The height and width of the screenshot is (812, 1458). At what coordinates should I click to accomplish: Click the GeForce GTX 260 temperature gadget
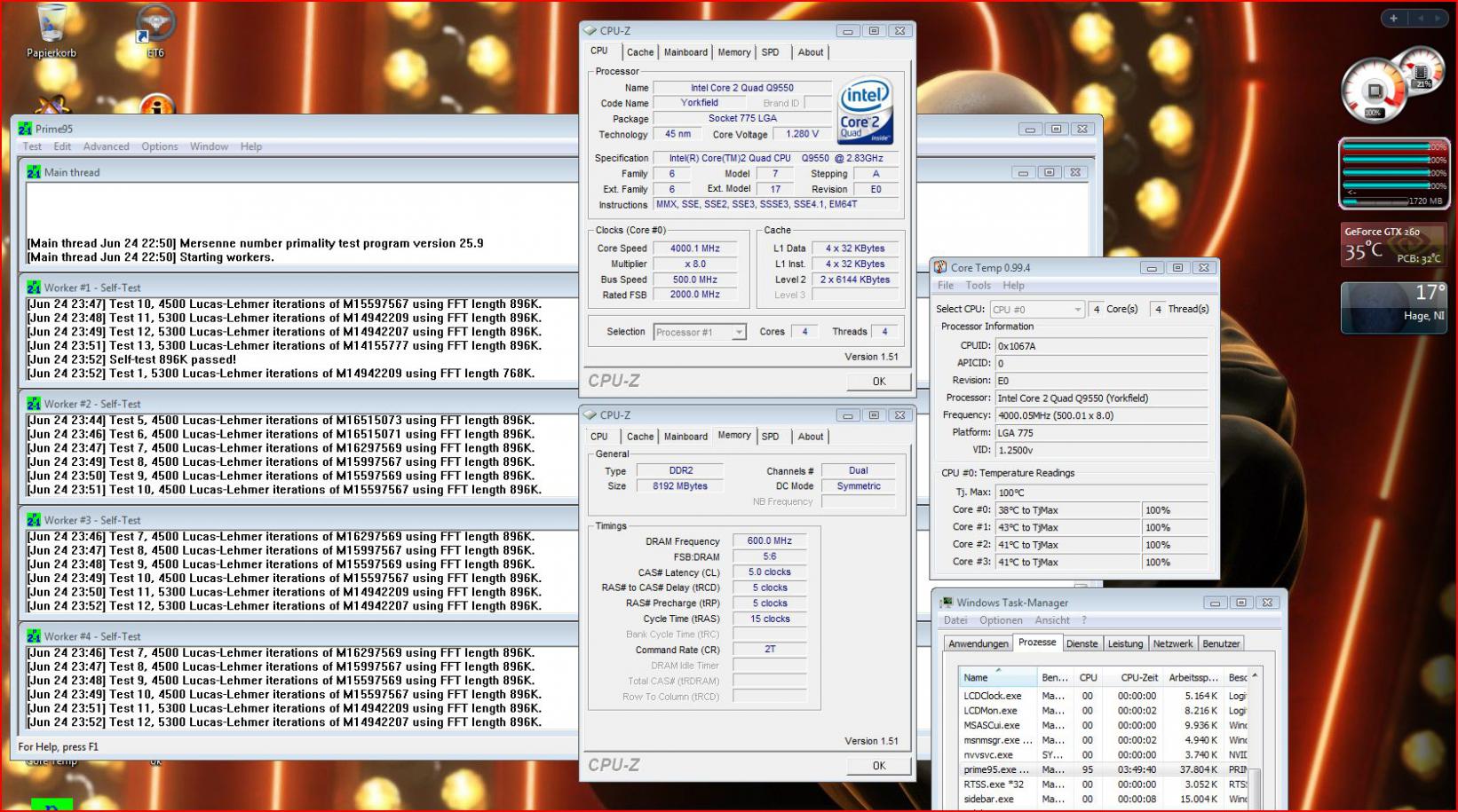coord(1393,244)
